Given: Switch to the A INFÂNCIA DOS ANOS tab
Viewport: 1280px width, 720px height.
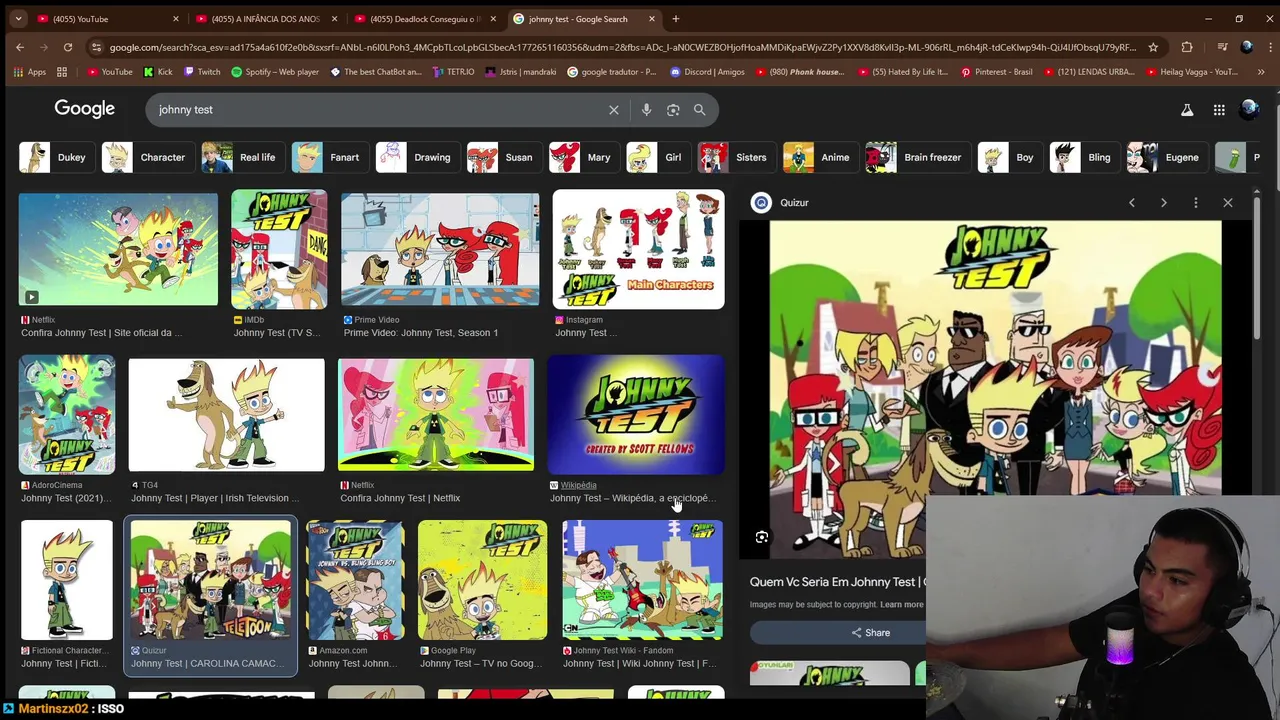Looking at the screenshot, I should point(265,19).
